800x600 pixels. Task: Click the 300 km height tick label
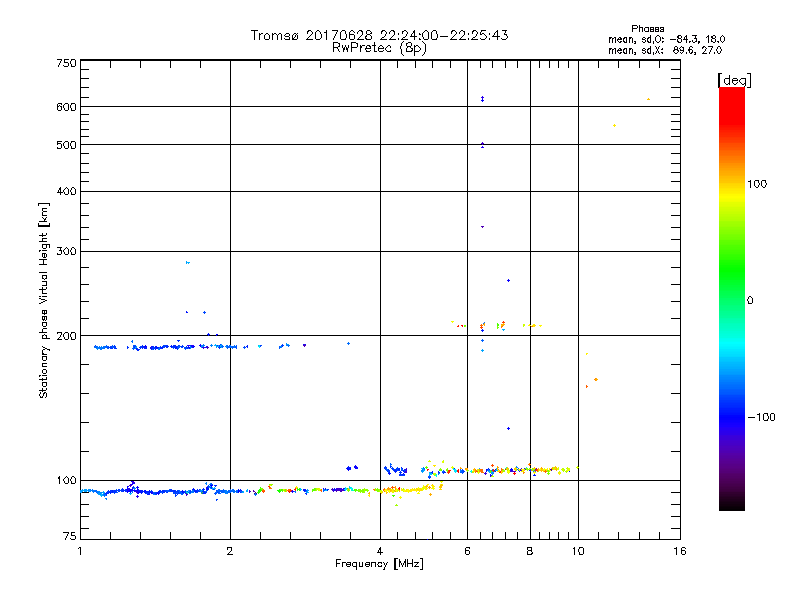coord(66,251)
